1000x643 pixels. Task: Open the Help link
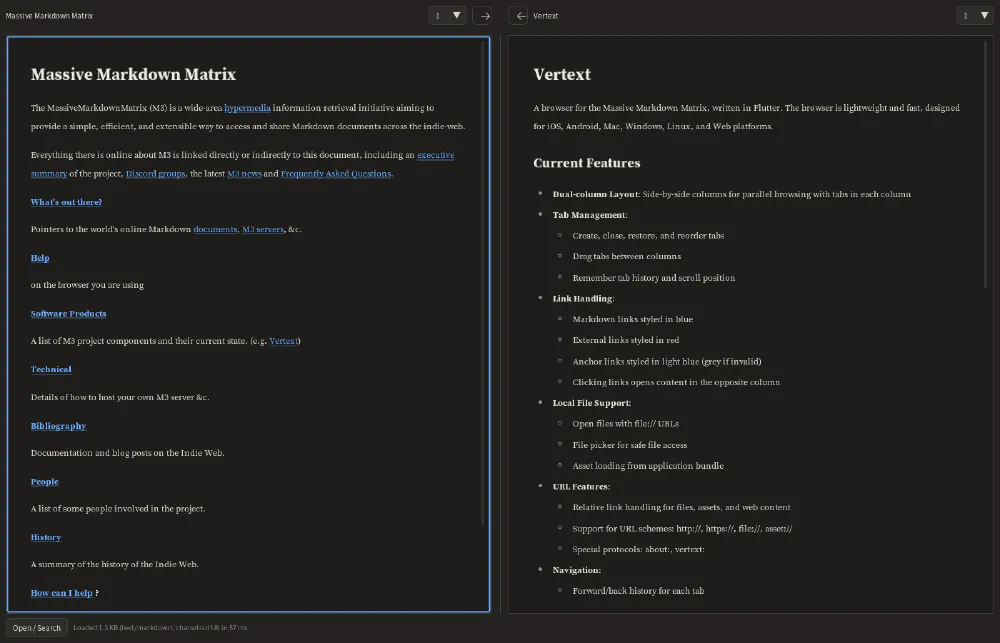click(40, 258)
